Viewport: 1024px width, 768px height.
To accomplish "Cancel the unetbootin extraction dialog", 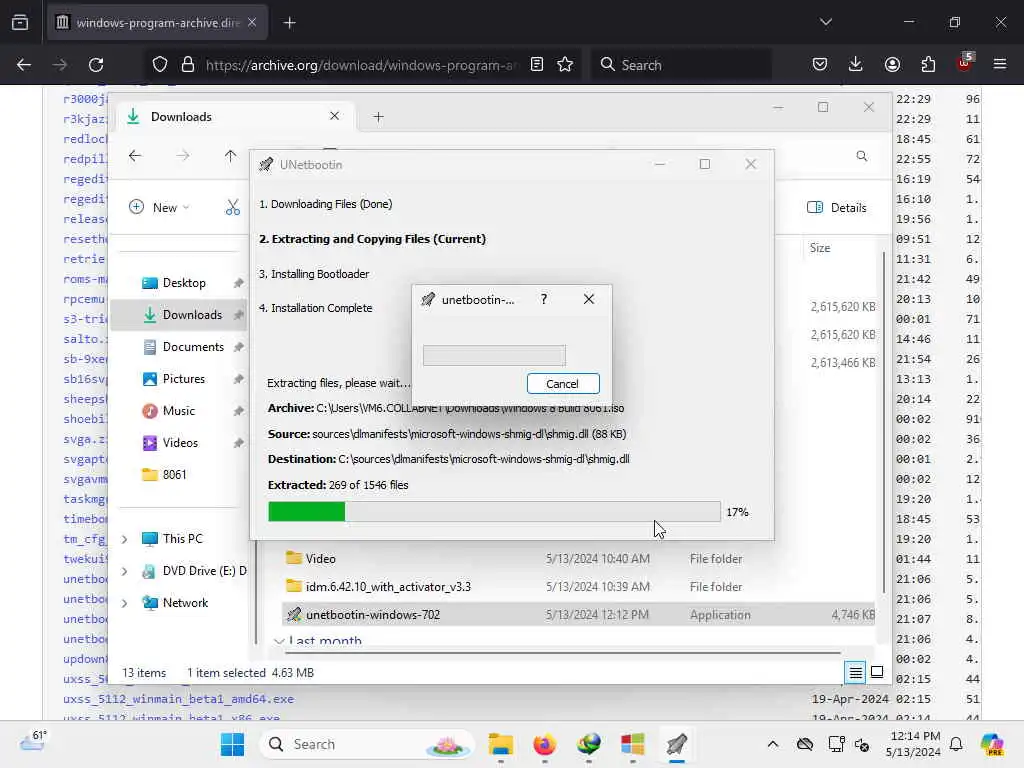I will pyautogui.click(x=562, y=383).
